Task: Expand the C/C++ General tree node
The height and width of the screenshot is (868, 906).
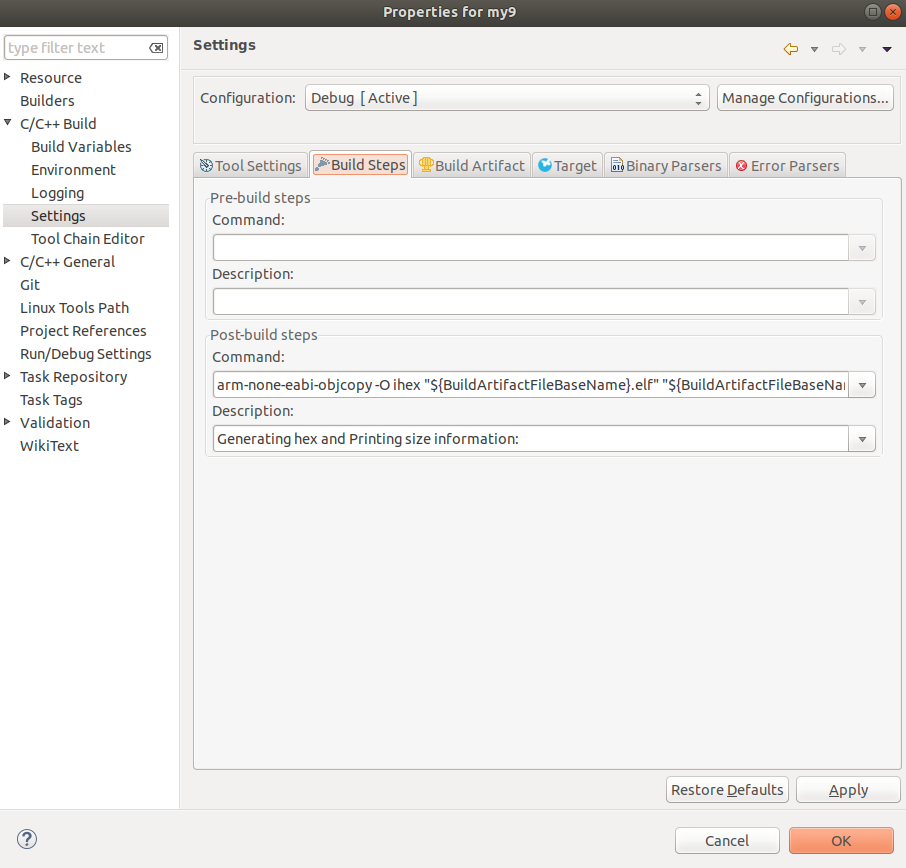Action: coord(8,262)
